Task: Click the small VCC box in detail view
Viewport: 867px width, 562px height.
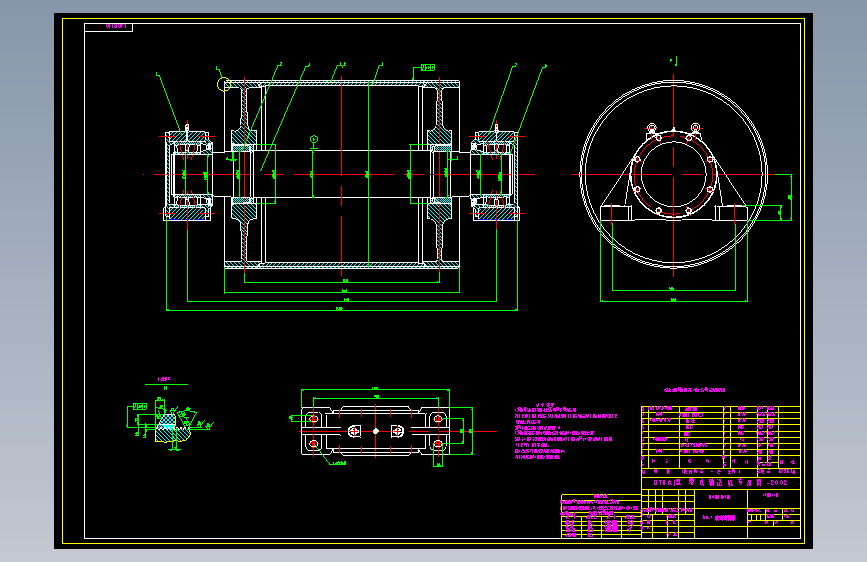Action: click(x=140, y=407)
